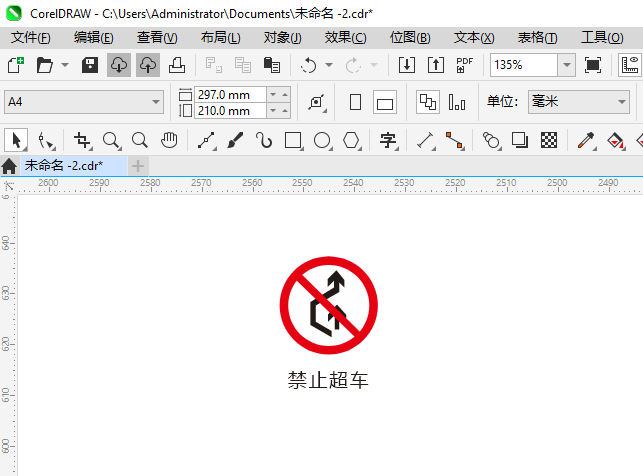Select the Connector tool

[454, 141]
